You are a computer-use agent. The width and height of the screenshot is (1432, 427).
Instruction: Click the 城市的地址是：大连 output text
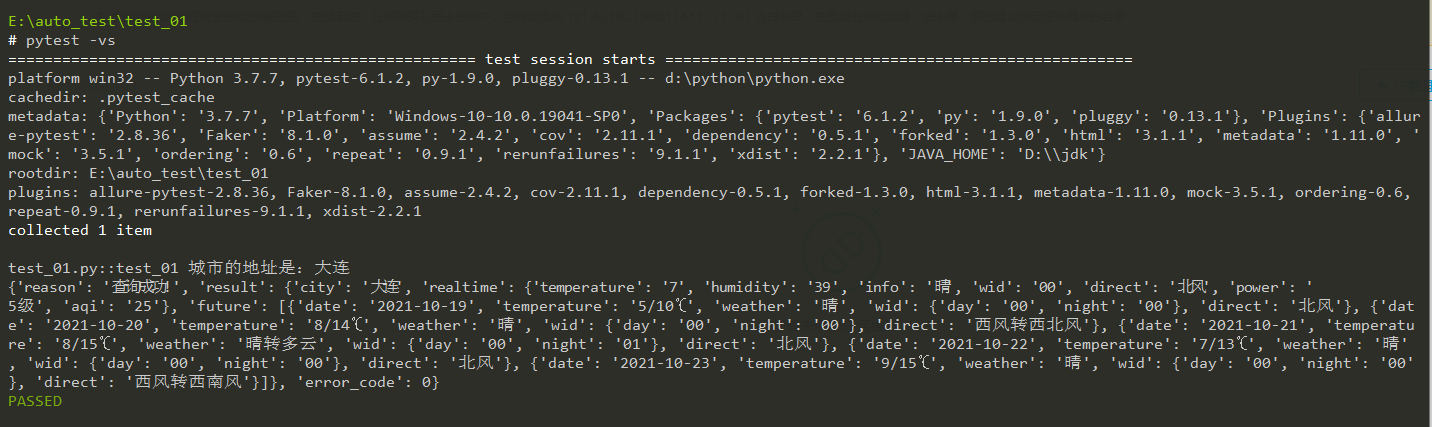pyautogui.click(x=268, y=268)
